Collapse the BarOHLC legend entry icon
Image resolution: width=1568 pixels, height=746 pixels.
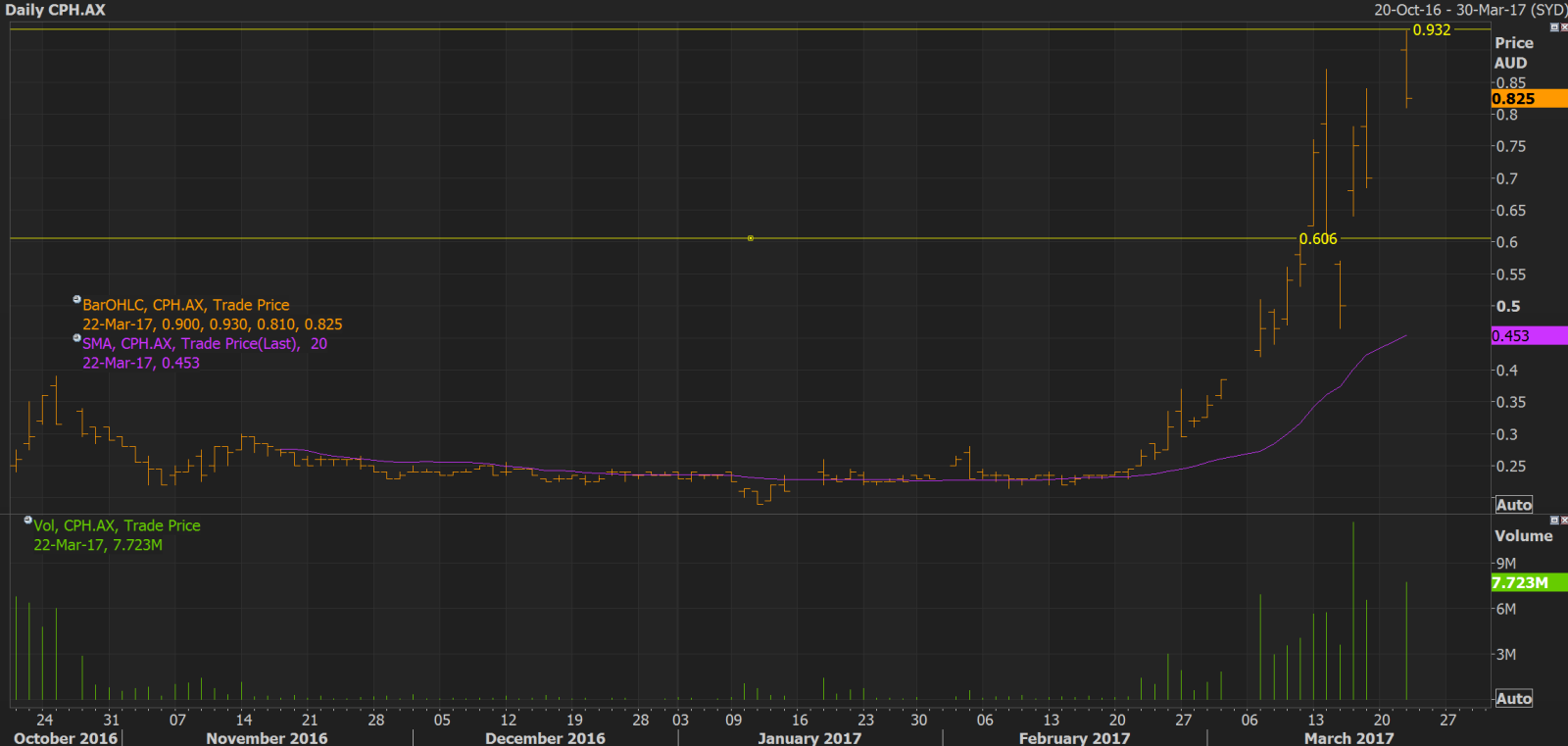[76, 299]
